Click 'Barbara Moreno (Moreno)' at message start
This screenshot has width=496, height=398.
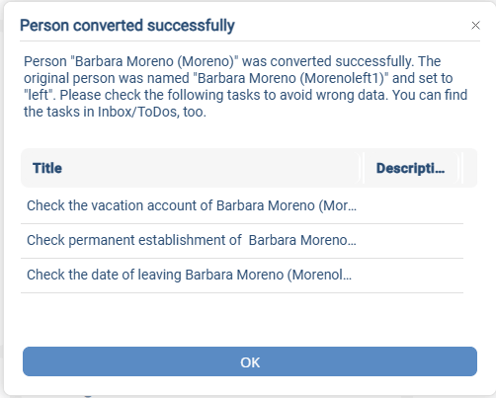[x=154, y=62]
